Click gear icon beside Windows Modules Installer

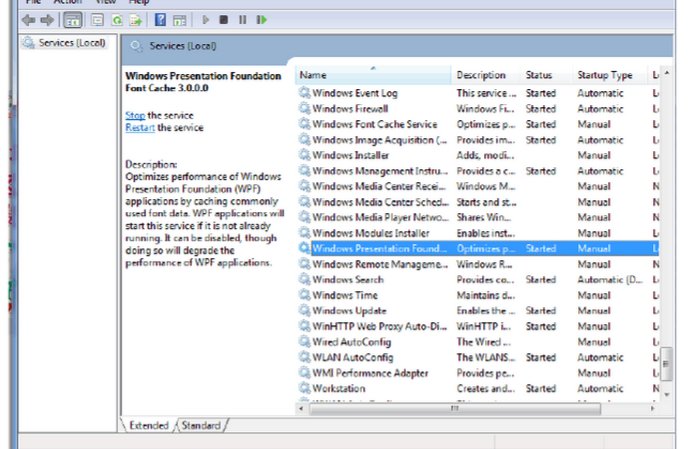[304, 233]
